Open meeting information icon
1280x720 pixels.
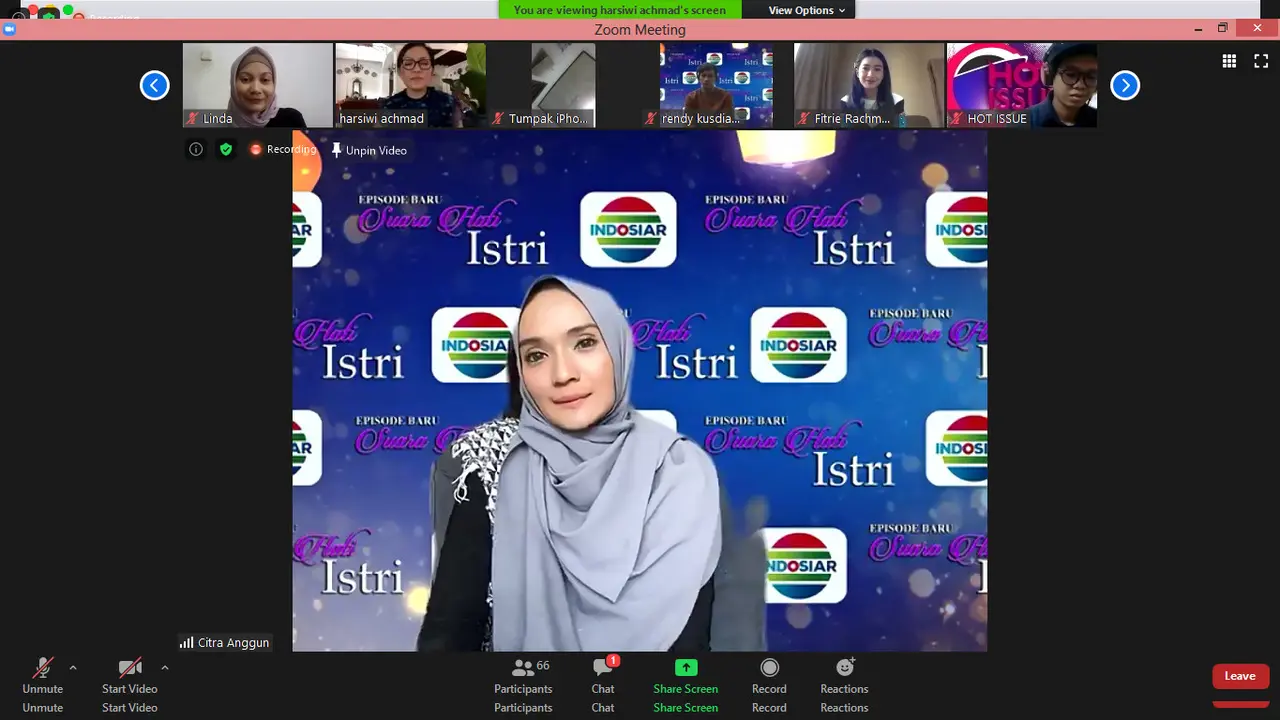coord(196,149)
